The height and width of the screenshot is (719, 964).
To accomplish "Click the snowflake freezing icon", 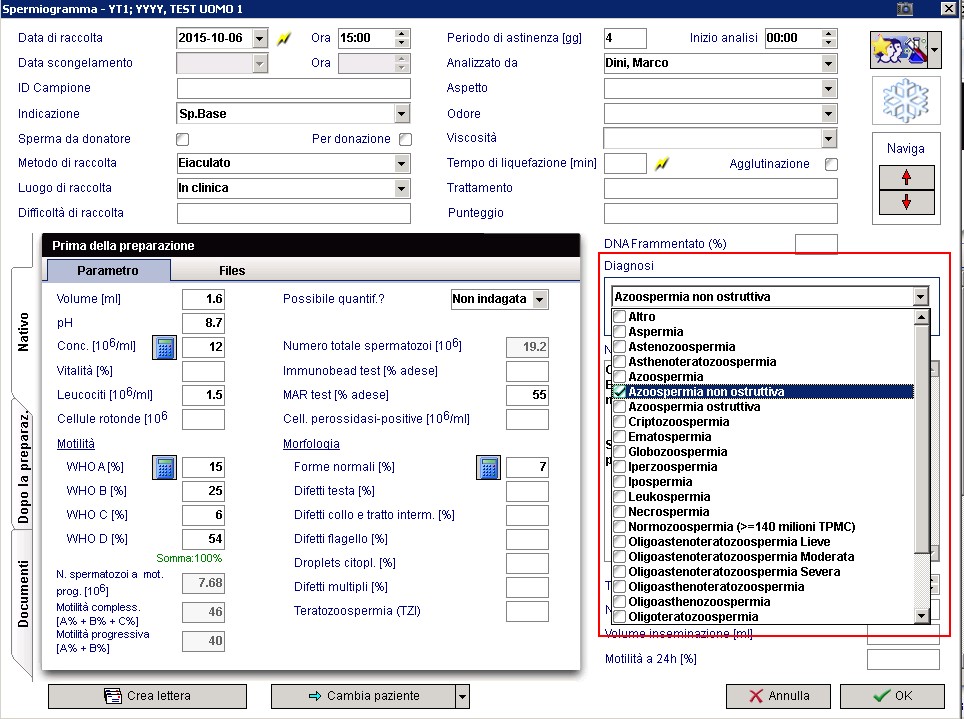I will (906, 101).
